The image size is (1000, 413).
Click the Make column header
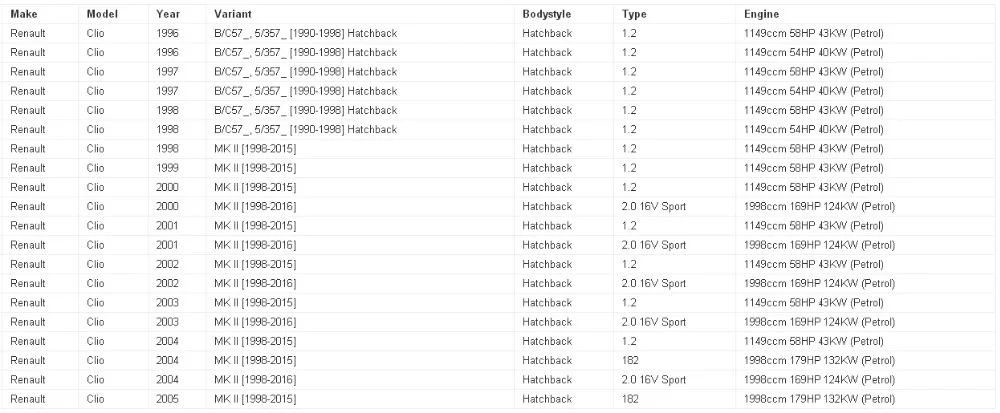pyautogui.click(x=23, y=14)
